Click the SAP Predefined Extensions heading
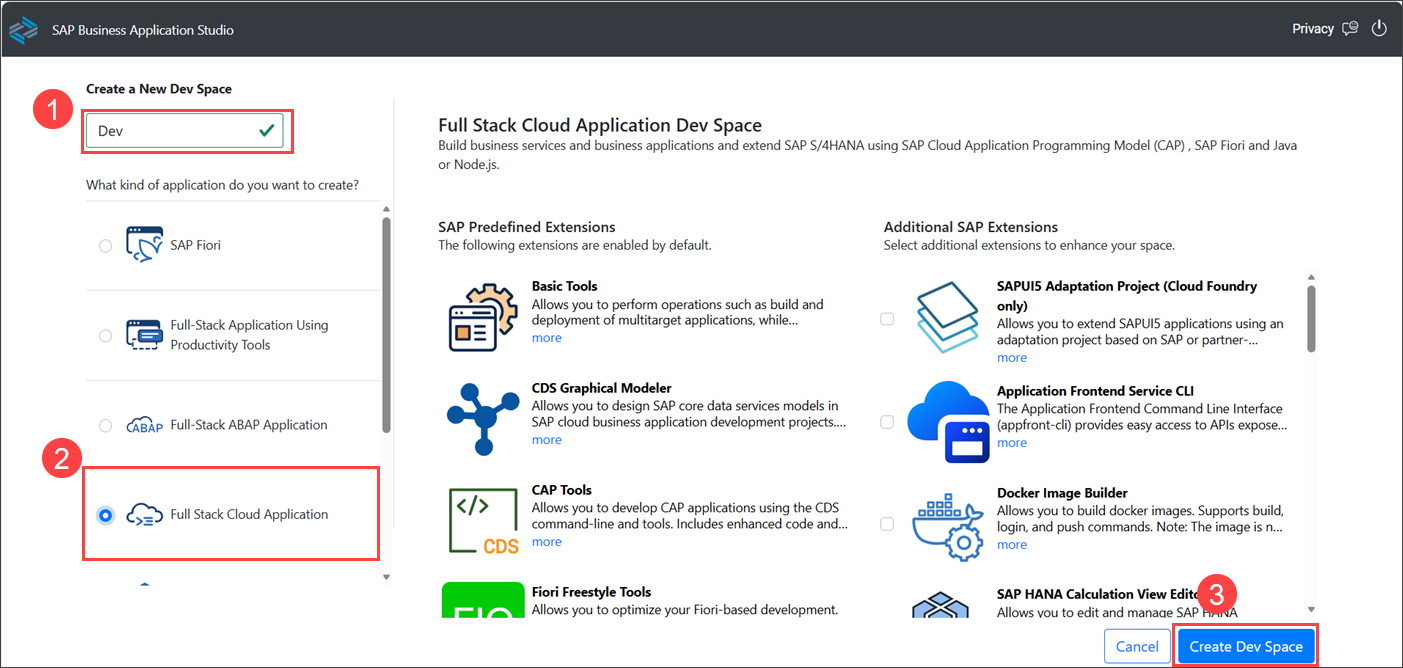Screen dimensions: 1403x668 click(527, 227)
